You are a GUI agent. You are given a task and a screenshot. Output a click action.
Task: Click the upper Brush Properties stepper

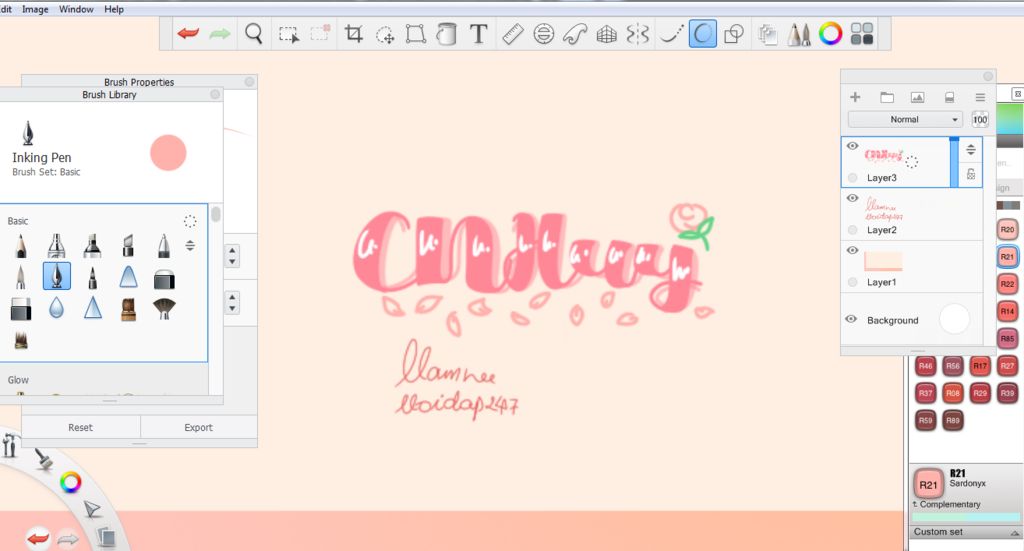(x=232, y=256)
